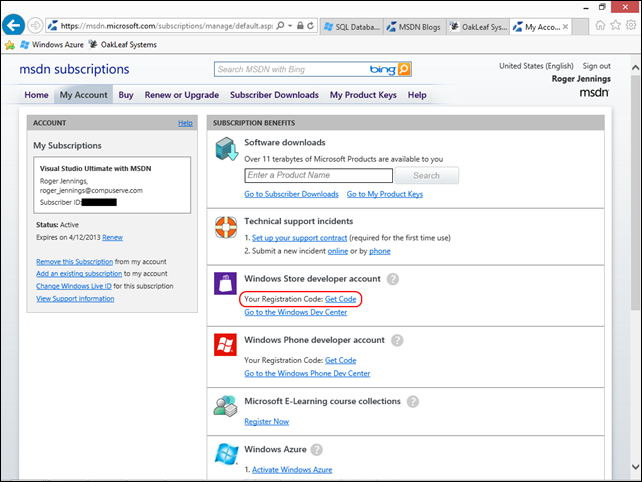Click the Technical support lifesaver icon
The image size is (642, 482).
(x=226, y=227)
